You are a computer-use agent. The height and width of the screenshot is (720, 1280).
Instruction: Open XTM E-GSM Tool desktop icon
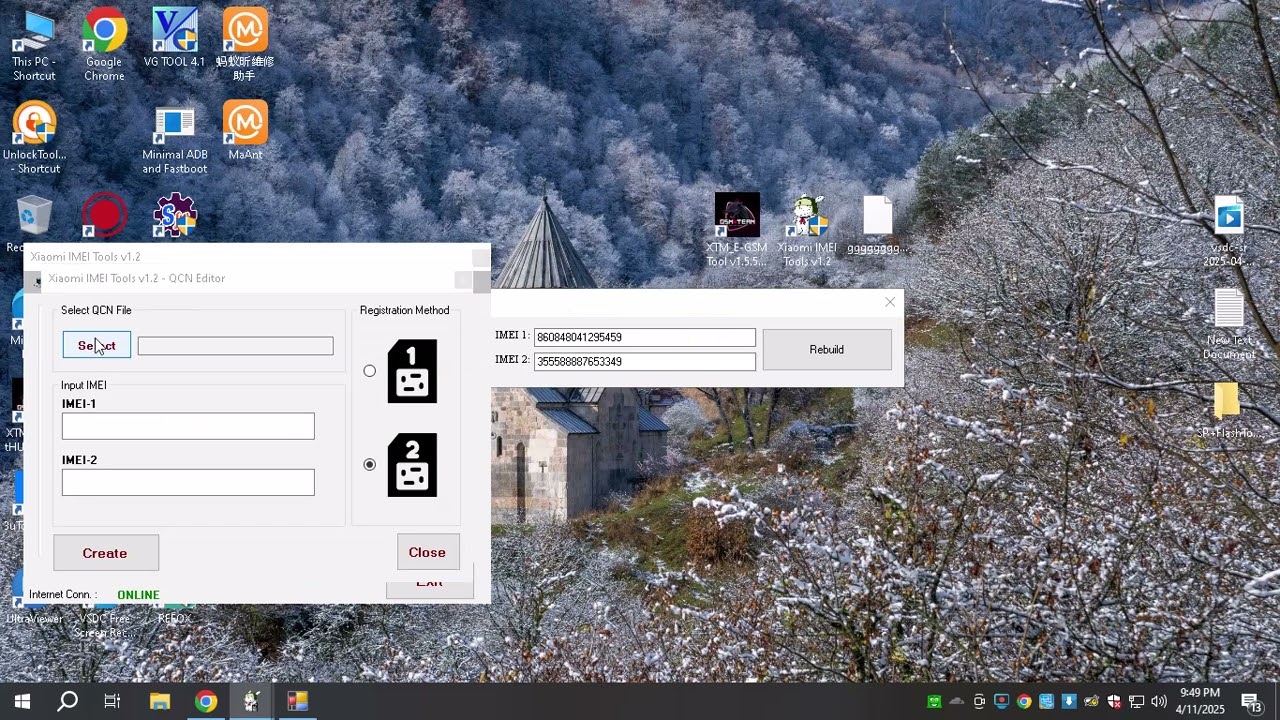[x=737, y=230]
